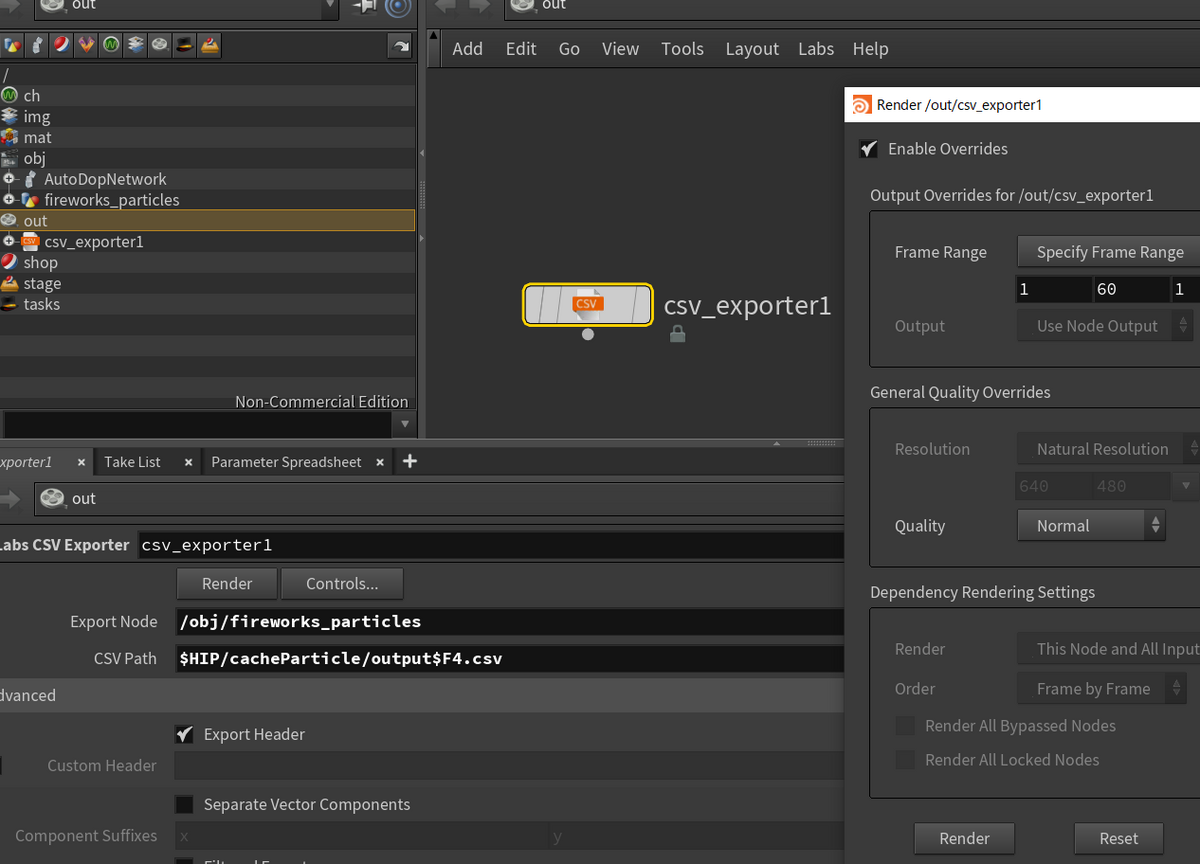This screenshot has height=864, width=1200.
Task: Expand the fireworks_particles tree item
Action: point(10,200)
